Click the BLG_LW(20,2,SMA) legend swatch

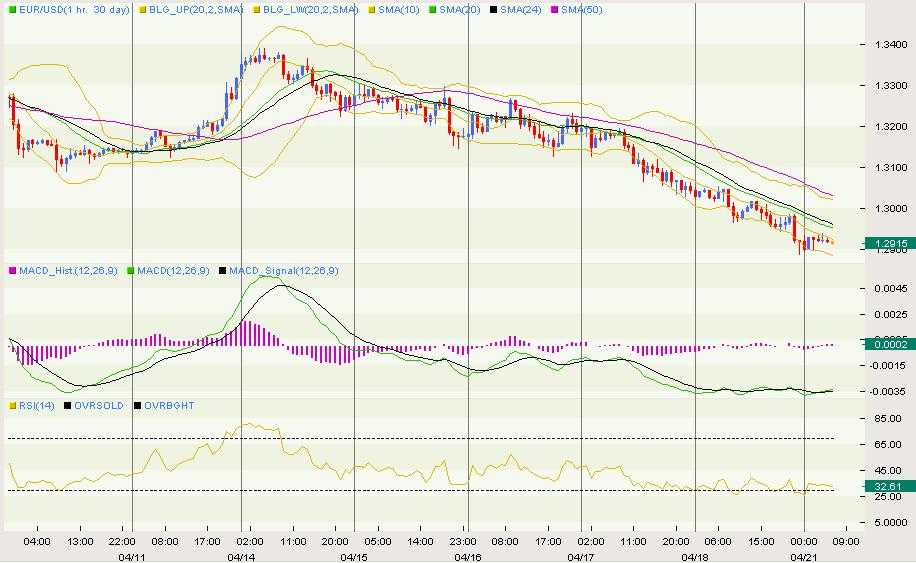pyautogui.click(x=256, y=10)
